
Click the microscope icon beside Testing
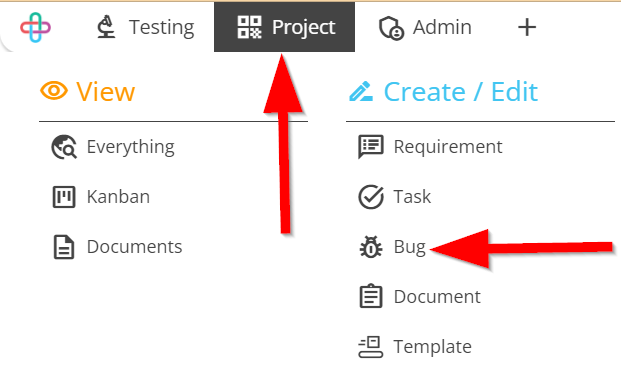tap(106, 27)
